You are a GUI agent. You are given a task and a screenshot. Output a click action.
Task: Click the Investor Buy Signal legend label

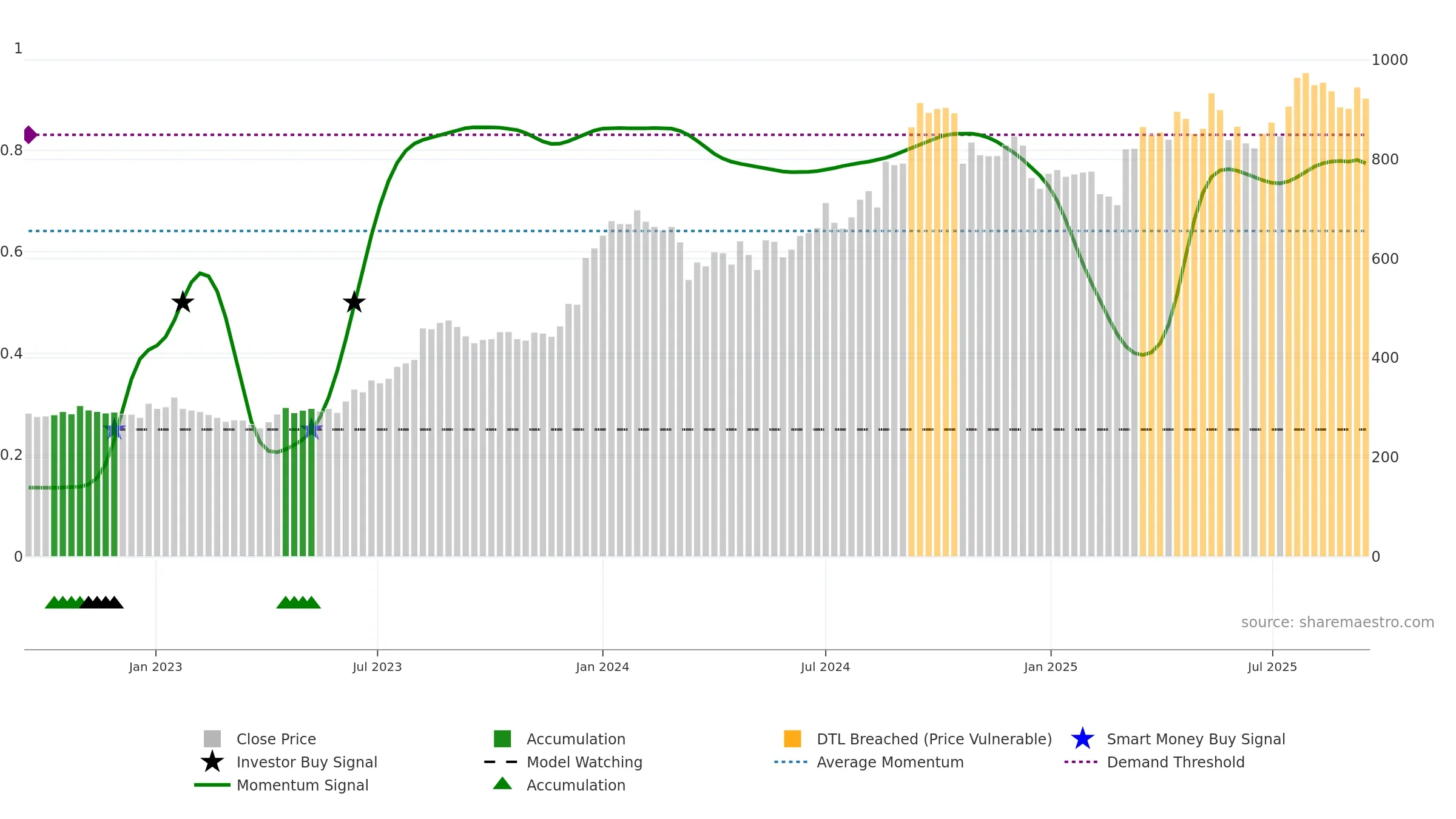point(307,762)
